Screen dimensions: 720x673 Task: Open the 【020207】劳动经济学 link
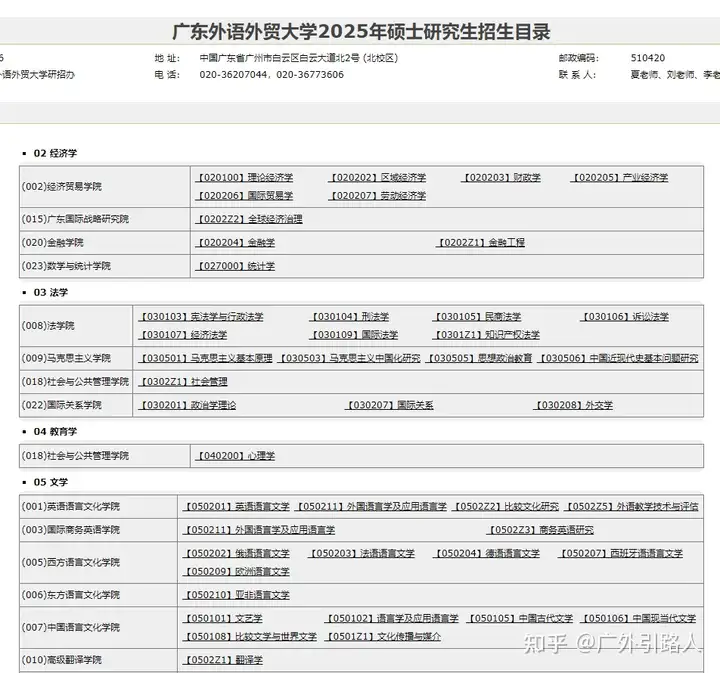377,196
